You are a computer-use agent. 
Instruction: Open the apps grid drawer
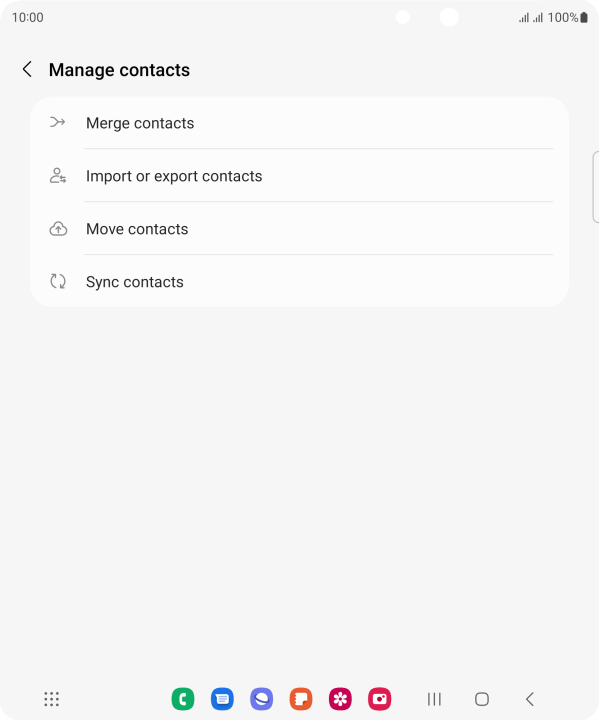(x=51, y=699)
